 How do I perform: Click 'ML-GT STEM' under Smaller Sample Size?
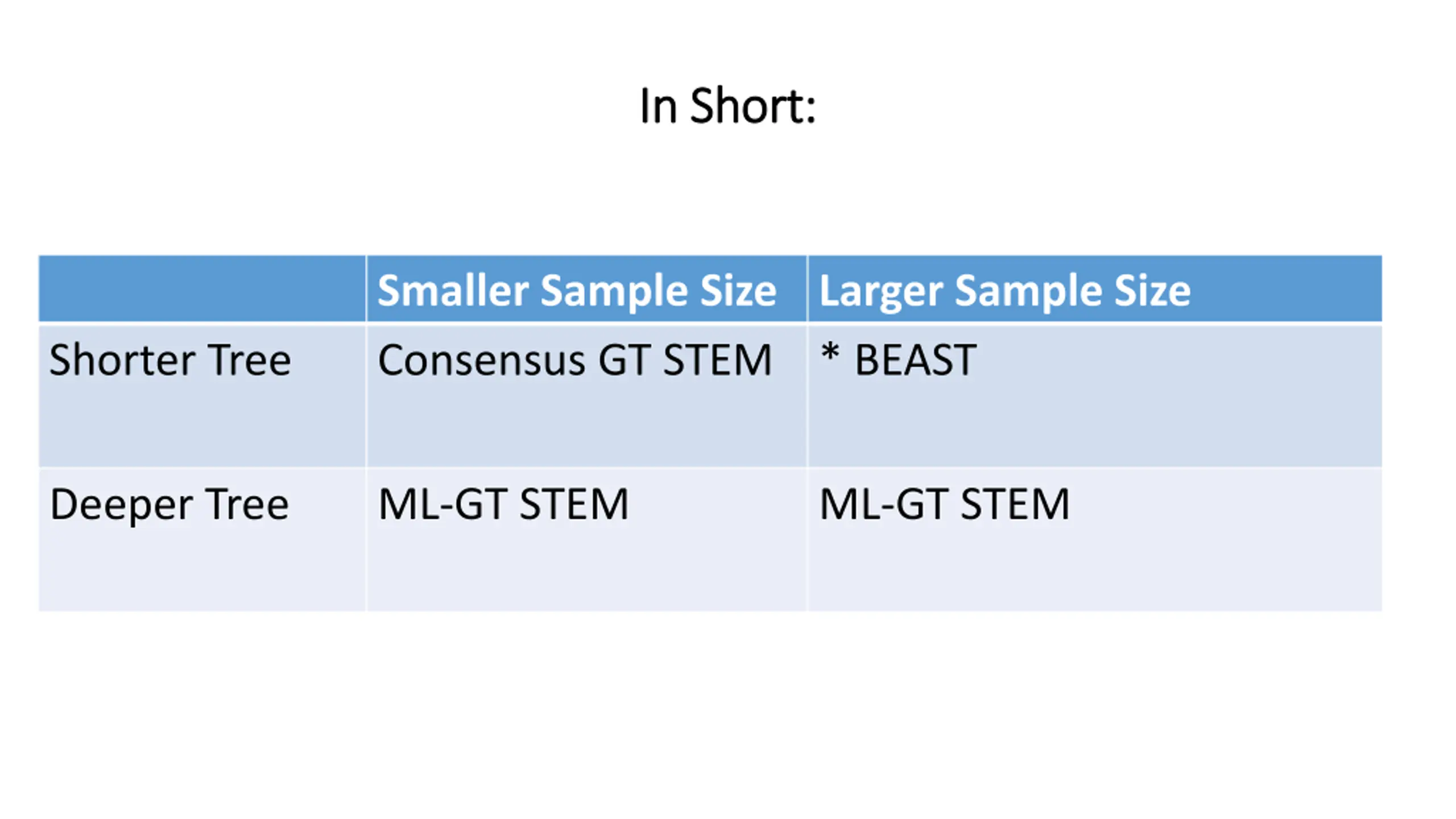[586, 539]
